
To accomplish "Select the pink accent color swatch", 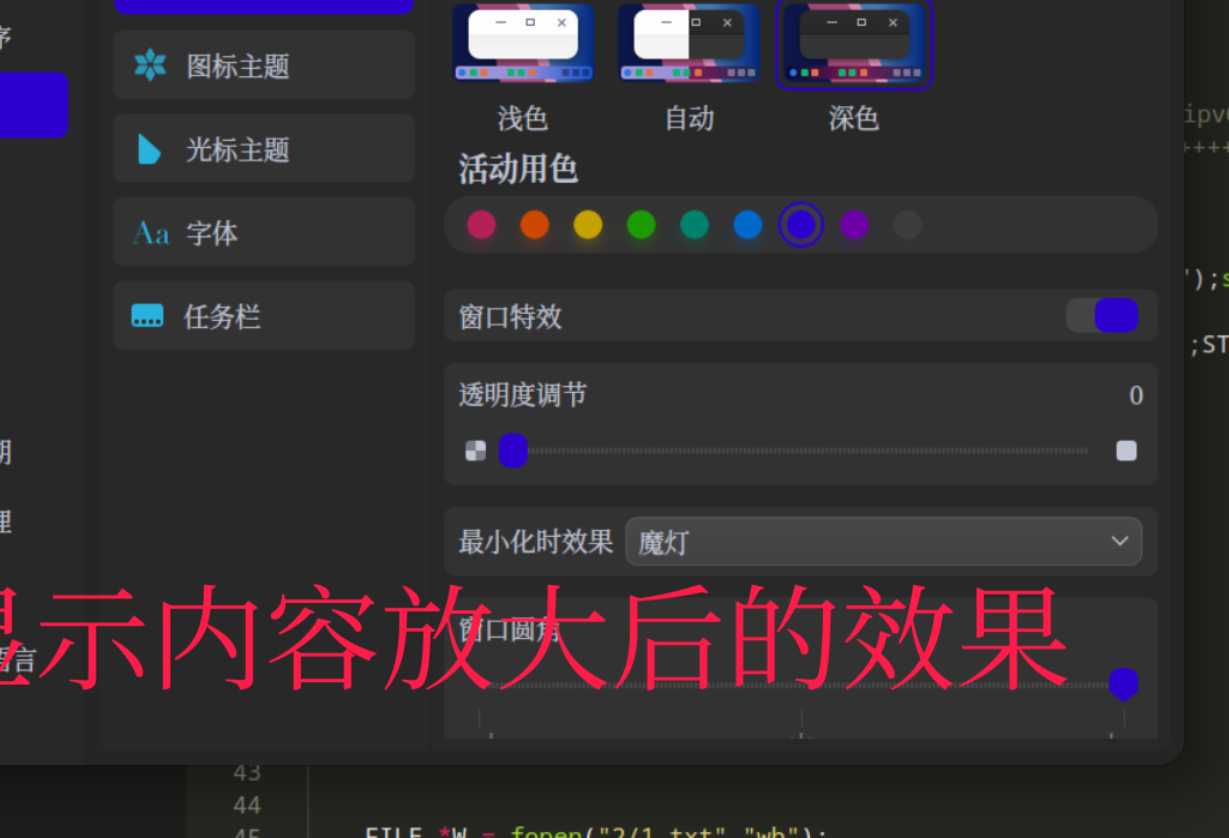I will tap(481, 224).
